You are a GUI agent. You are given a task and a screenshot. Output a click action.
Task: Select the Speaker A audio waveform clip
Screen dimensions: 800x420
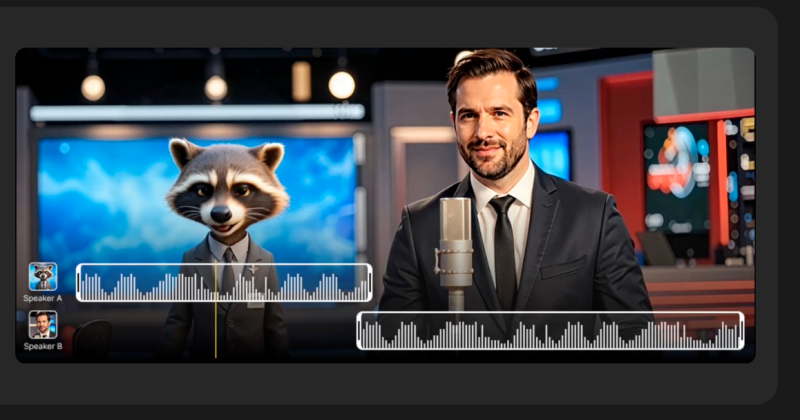(x=224, y=283)
